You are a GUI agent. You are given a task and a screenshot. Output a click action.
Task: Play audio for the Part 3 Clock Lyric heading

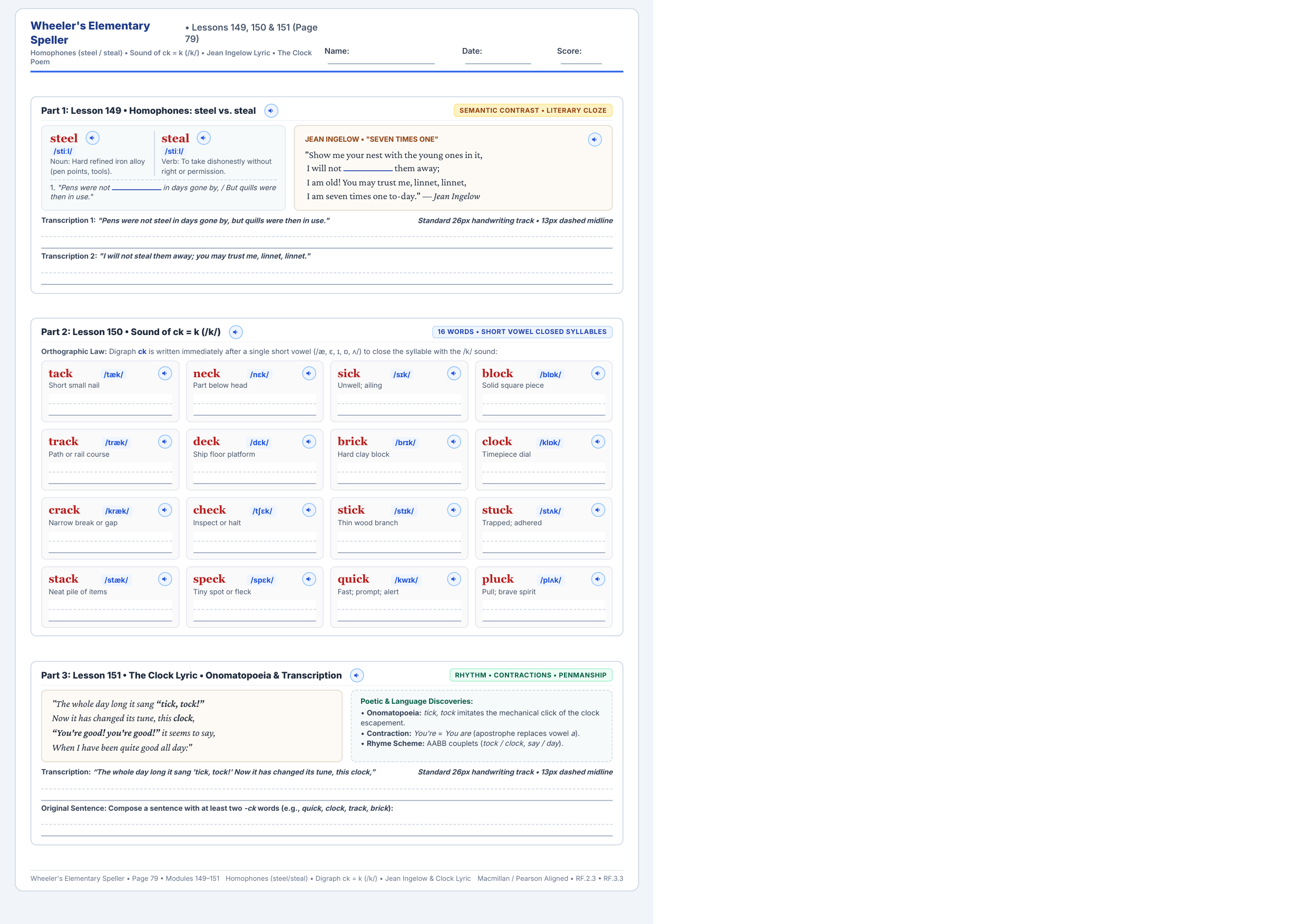(357, 675)
